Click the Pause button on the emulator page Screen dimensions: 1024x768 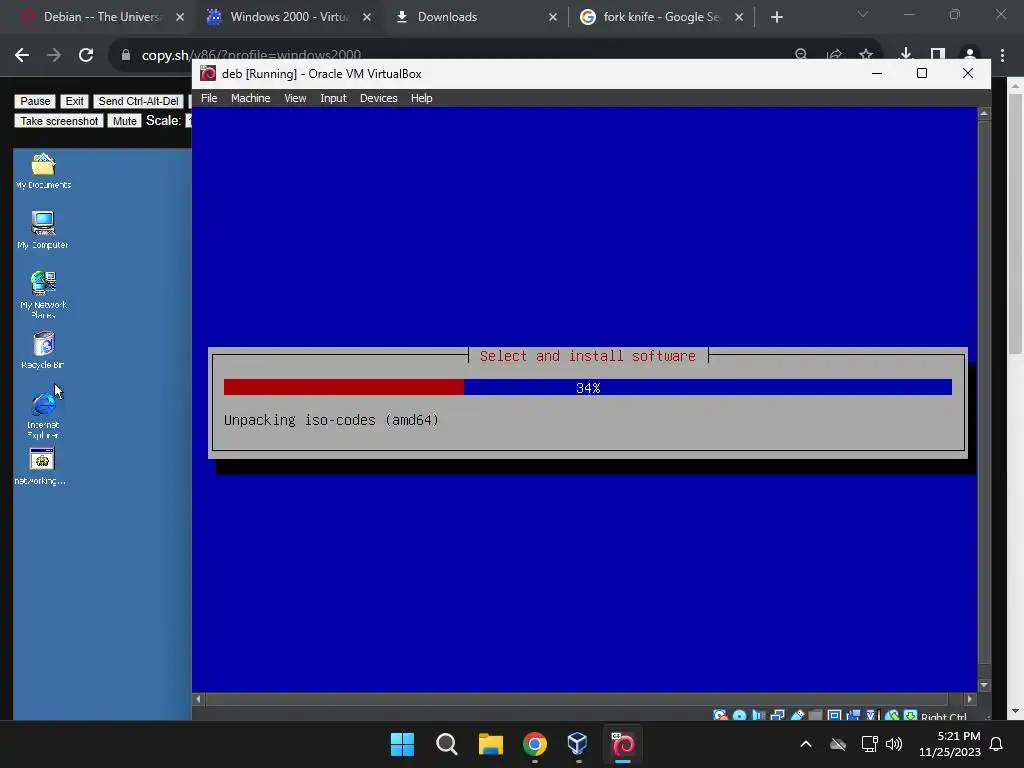[x=35, y=101]
